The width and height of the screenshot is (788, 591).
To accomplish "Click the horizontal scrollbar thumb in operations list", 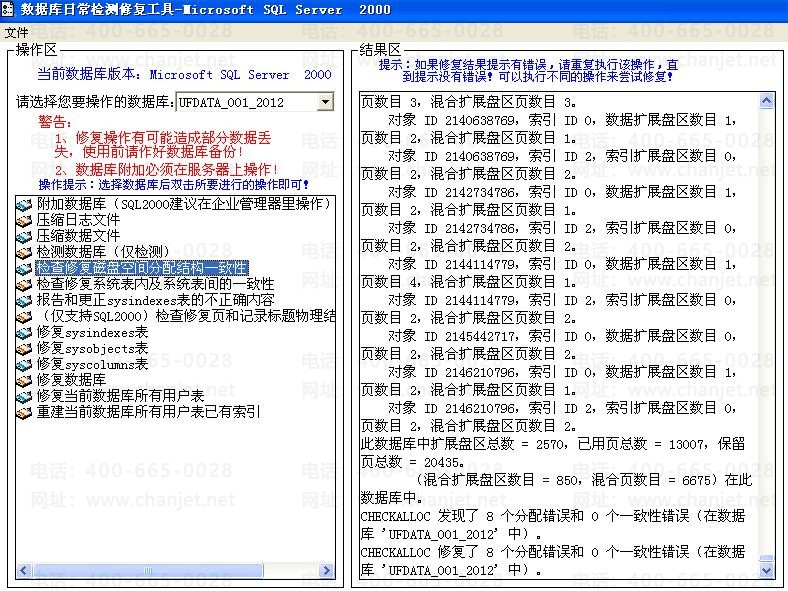I will coord(147,570).
